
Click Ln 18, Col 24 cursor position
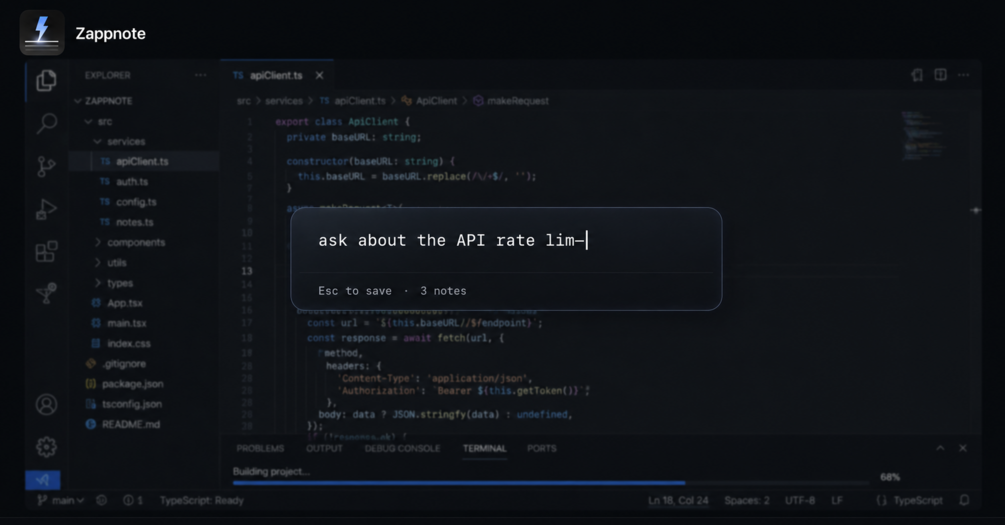click(x=678, y=500)
